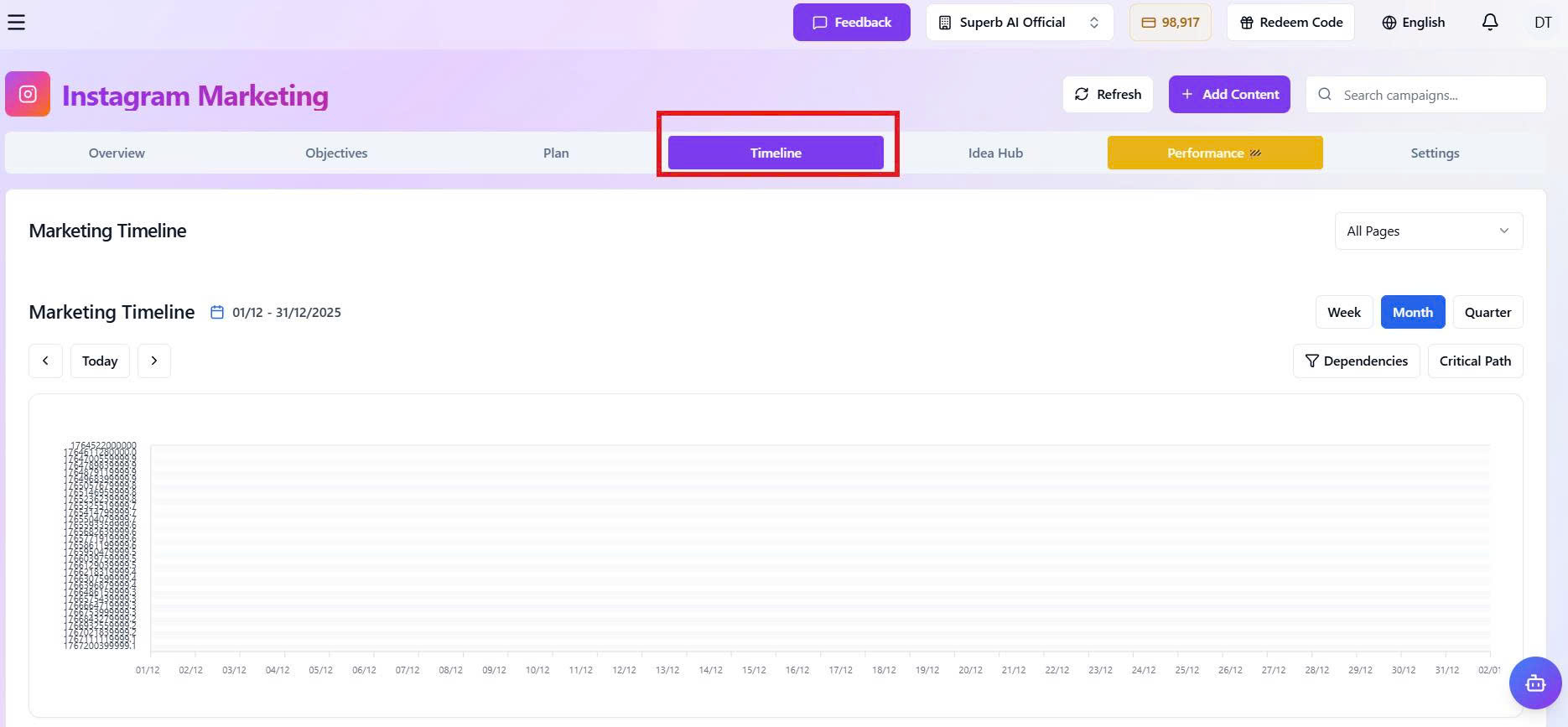Switch timeline view to Week
This screenshot has height=727, width=1568.
[x=1343, y=312]
